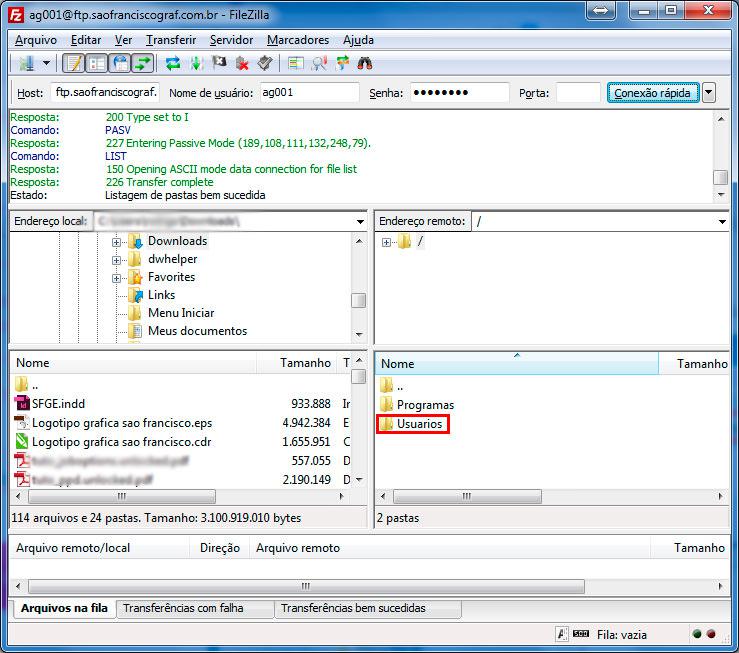Open the local parent folder entry
This screenshot has height=653, width=739.
[x=26, y=385]
